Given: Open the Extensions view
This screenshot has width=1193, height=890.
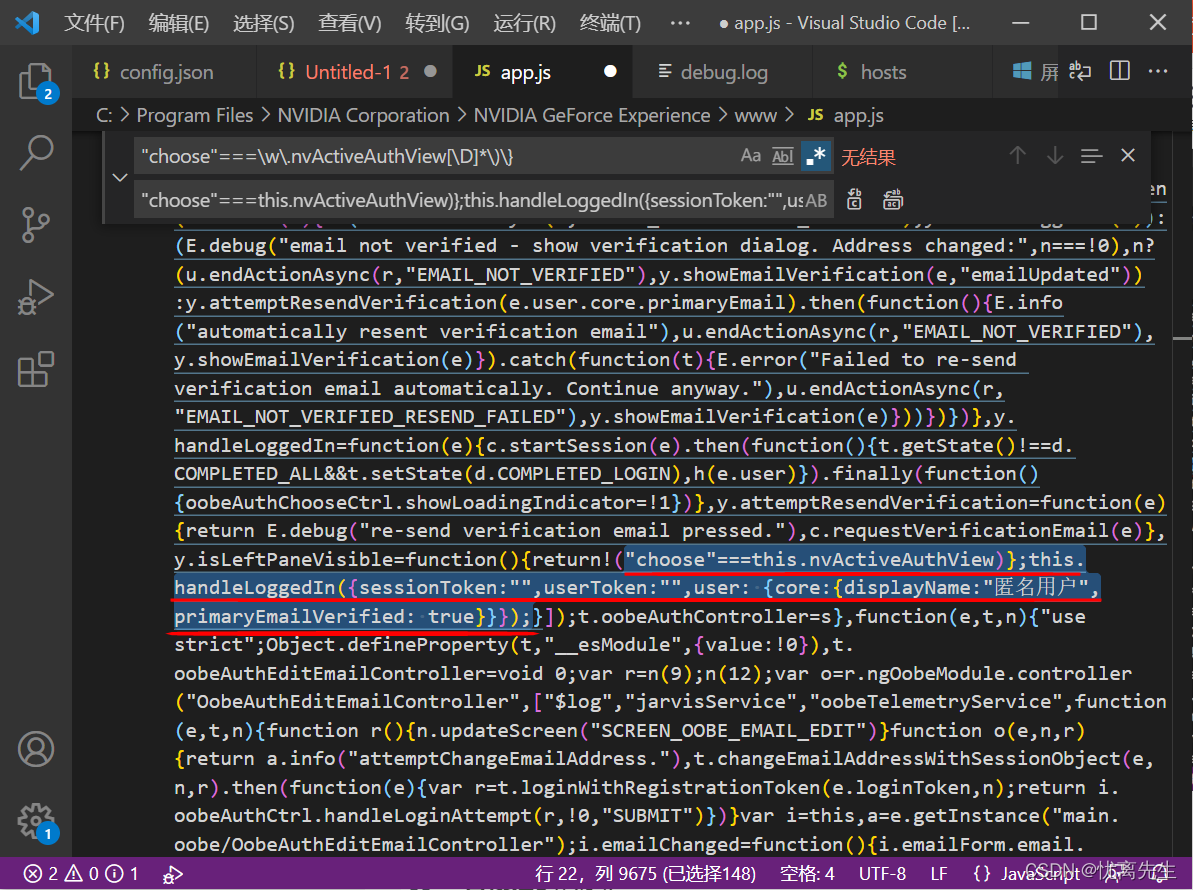Looking at the screenshot, I should [x=37, y=369].
